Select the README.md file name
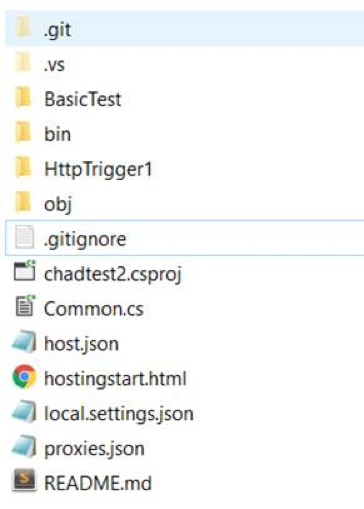This screenshot has width=364, height=509. coord(98,483)
